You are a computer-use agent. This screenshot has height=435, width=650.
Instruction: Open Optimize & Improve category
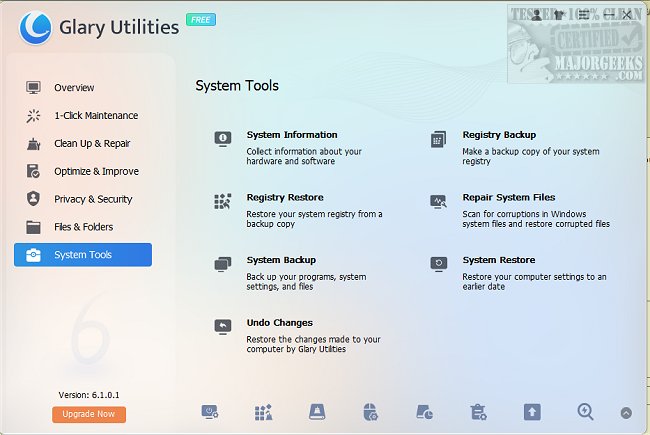click(x=82, y=171)
